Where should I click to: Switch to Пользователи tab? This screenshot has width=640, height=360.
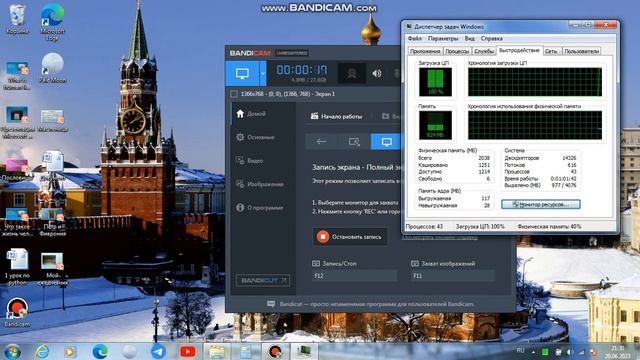[x=582, y=51]
